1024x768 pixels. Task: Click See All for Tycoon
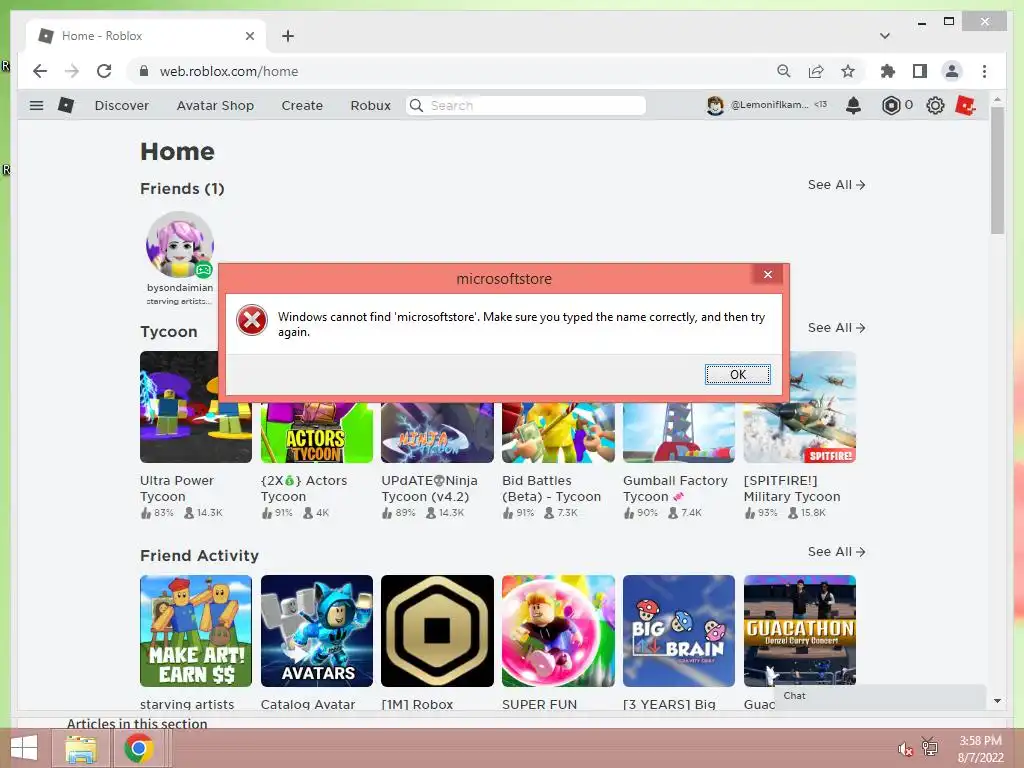tap(836, 328)
